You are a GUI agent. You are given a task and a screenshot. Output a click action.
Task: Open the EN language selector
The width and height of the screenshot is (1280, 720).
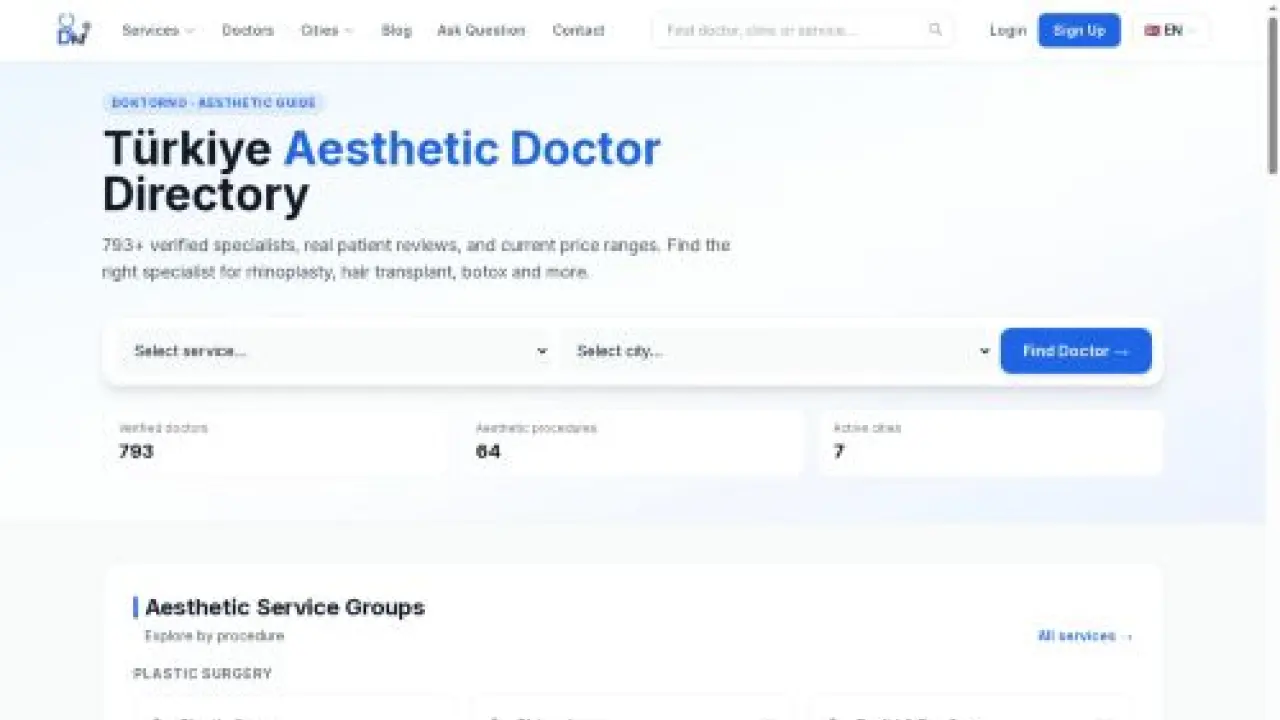(x=1170, y=30)
